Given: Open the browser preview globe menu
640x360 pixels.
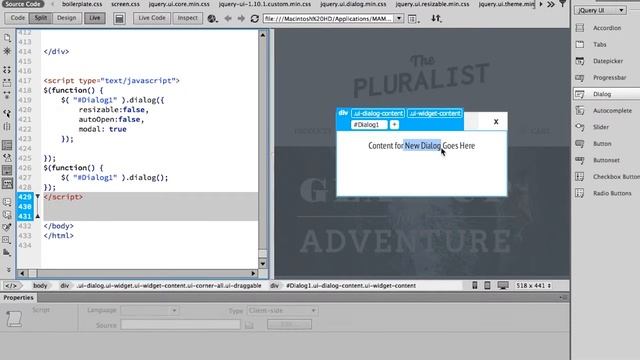Looking at the screenshot, I should (x=212, y=18).
